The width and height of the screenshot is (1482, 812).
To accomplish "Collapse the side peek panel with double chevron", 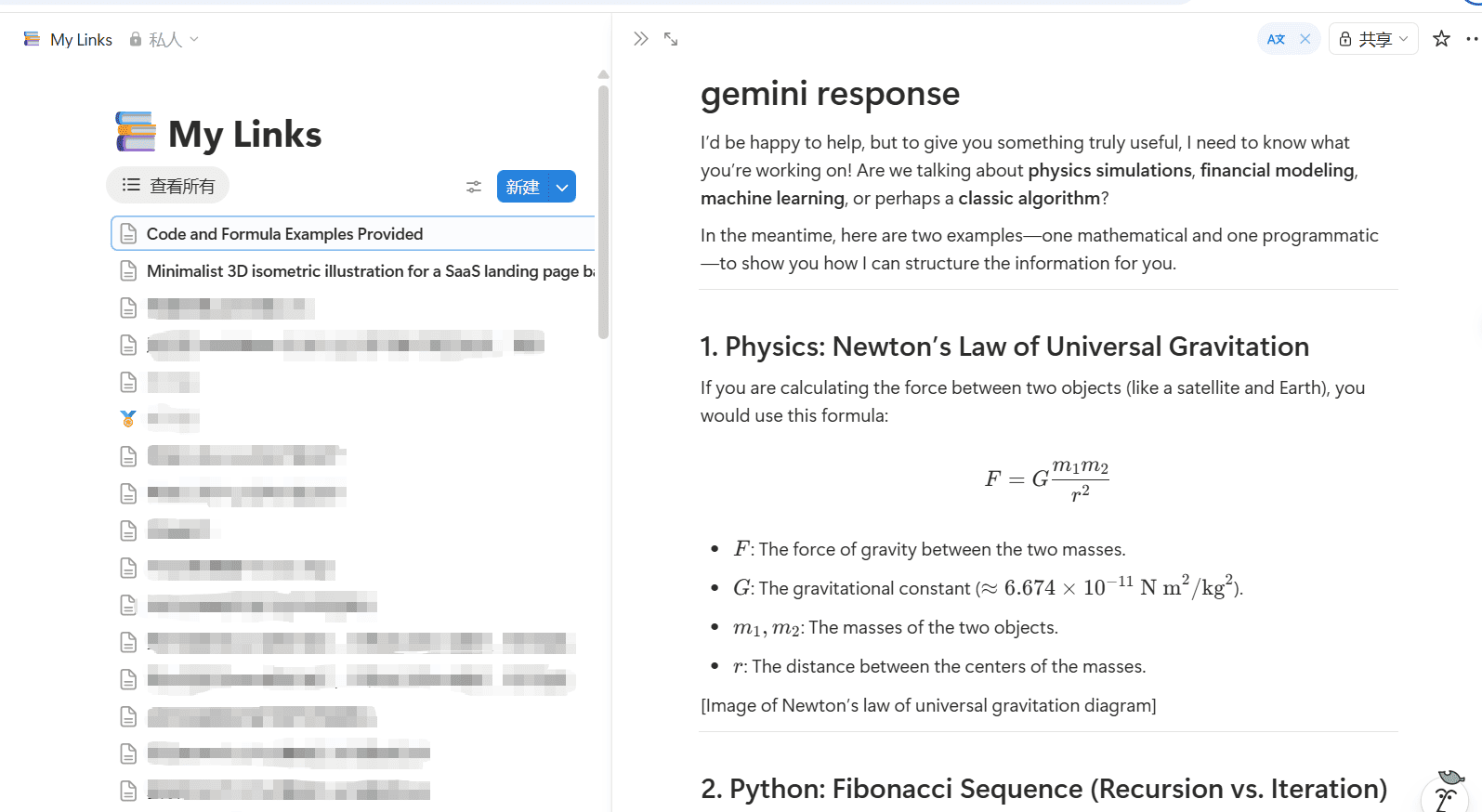I will [640, 39].
